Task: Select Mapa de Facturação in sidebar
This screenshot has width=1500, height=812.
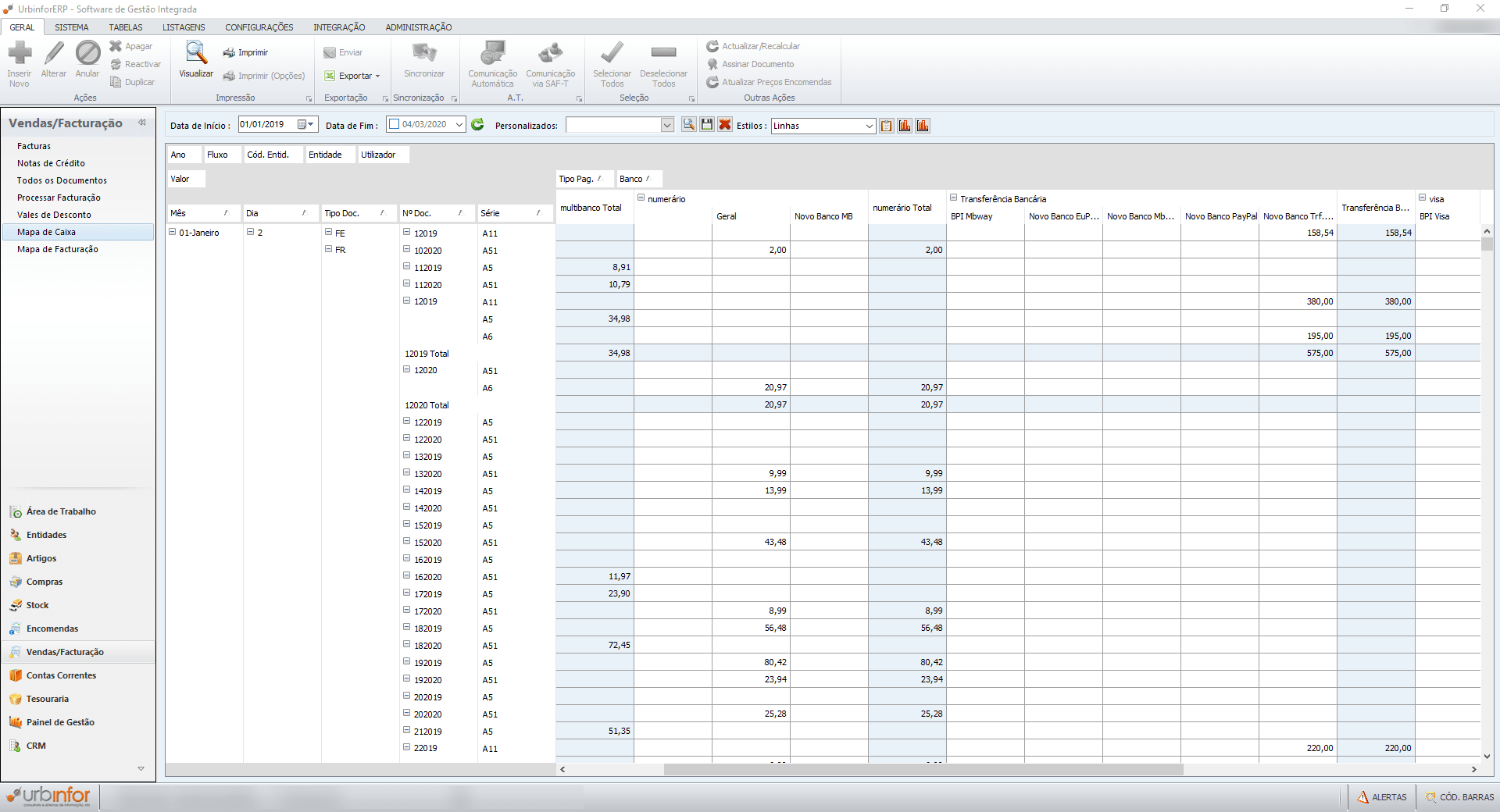Action: click(58, 249)
